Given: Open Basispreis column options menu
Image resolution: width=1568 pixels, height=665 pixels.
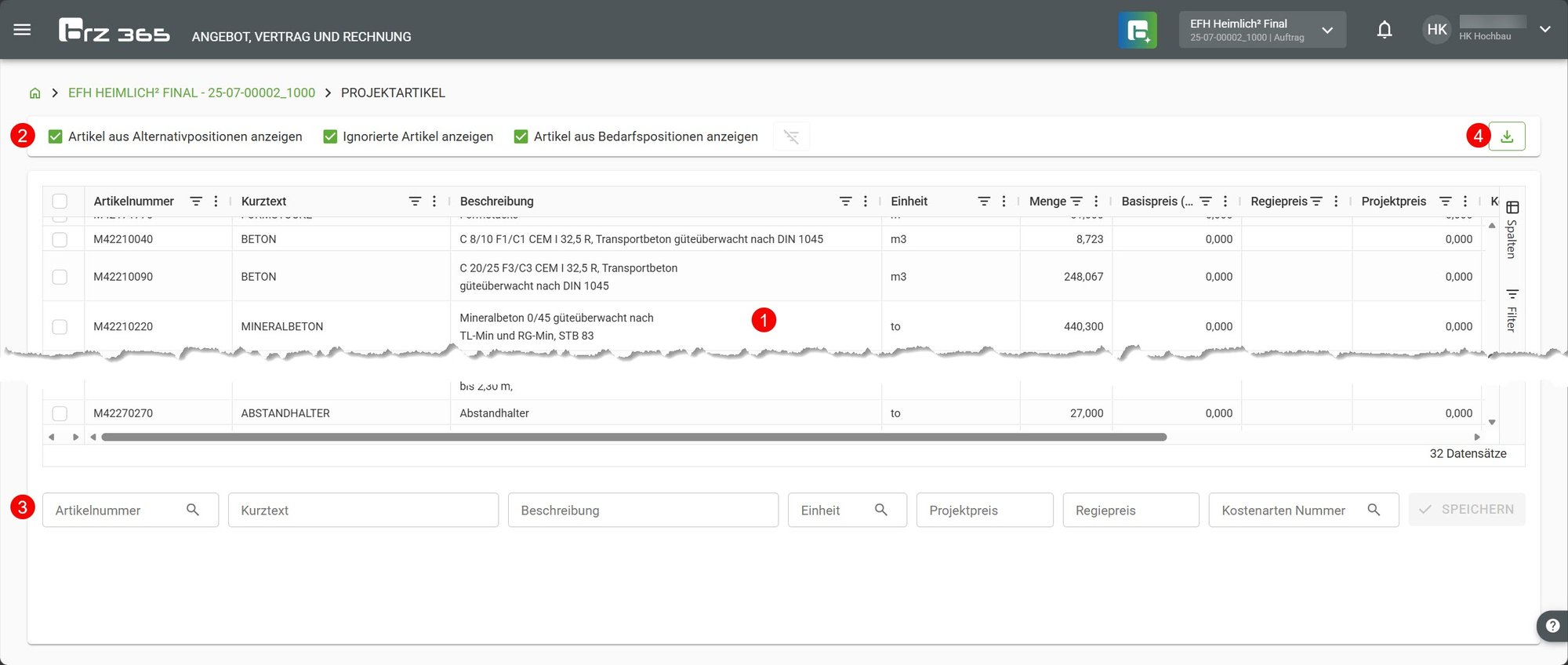Looking at the screenshot, I should click(1225, 202).
